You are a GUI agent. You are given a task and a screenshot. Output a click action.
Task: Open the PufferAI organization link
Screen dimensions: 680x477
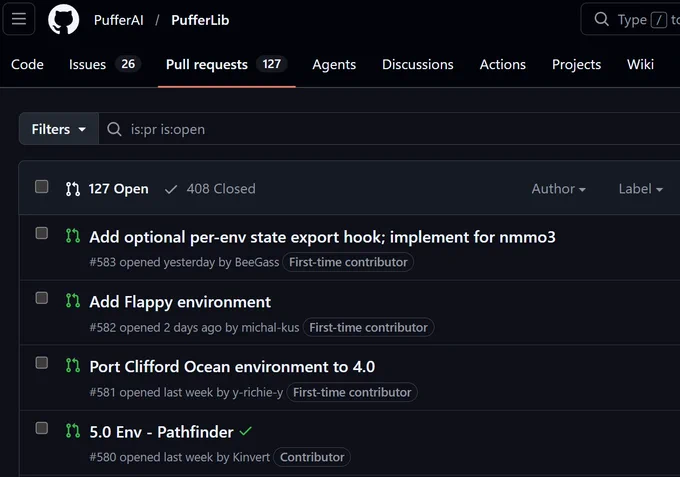pyautogui.click(x=119, y=20)
